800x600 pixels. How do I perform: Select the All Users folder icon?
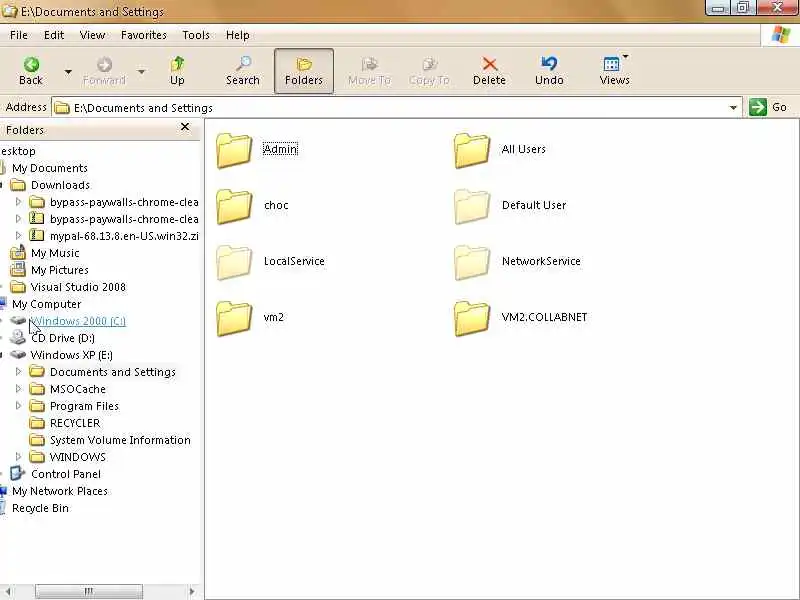coord(472,151)
